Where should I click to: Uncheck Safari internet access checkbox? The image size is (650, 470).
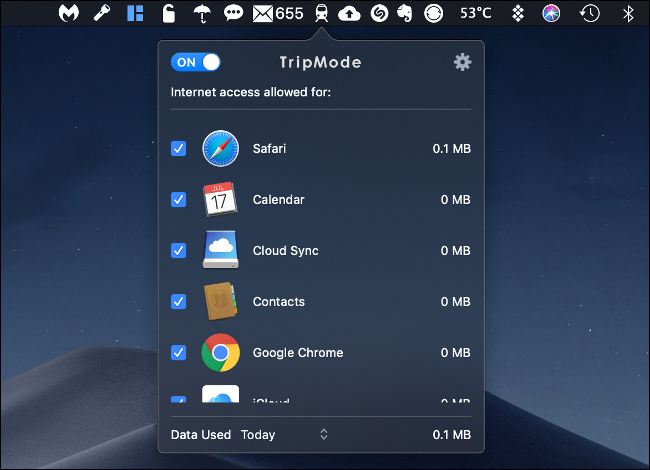pos(178,149)
